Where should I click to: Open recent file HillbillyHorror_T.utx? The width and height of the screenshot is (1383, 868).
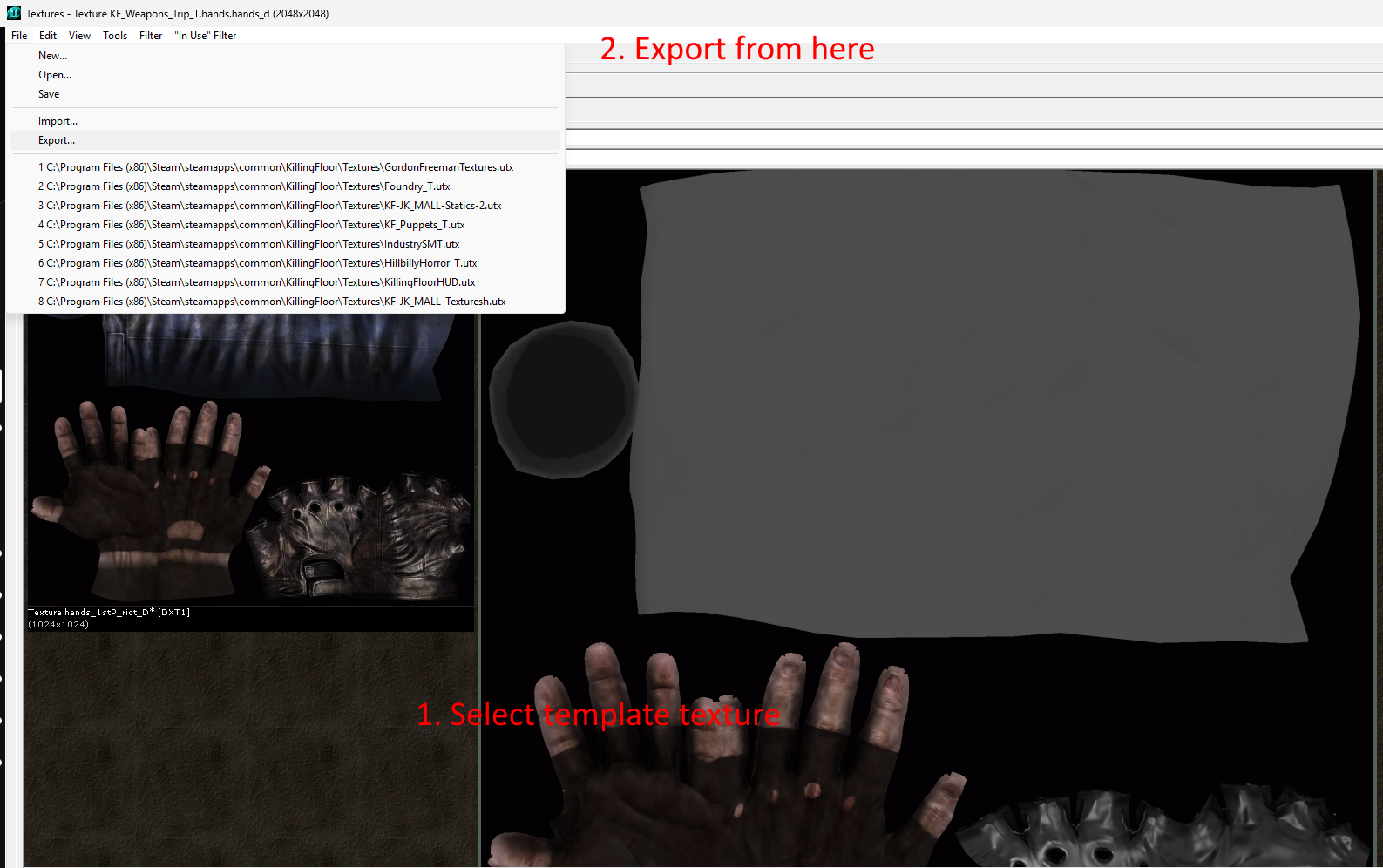[x=284, y=263]
